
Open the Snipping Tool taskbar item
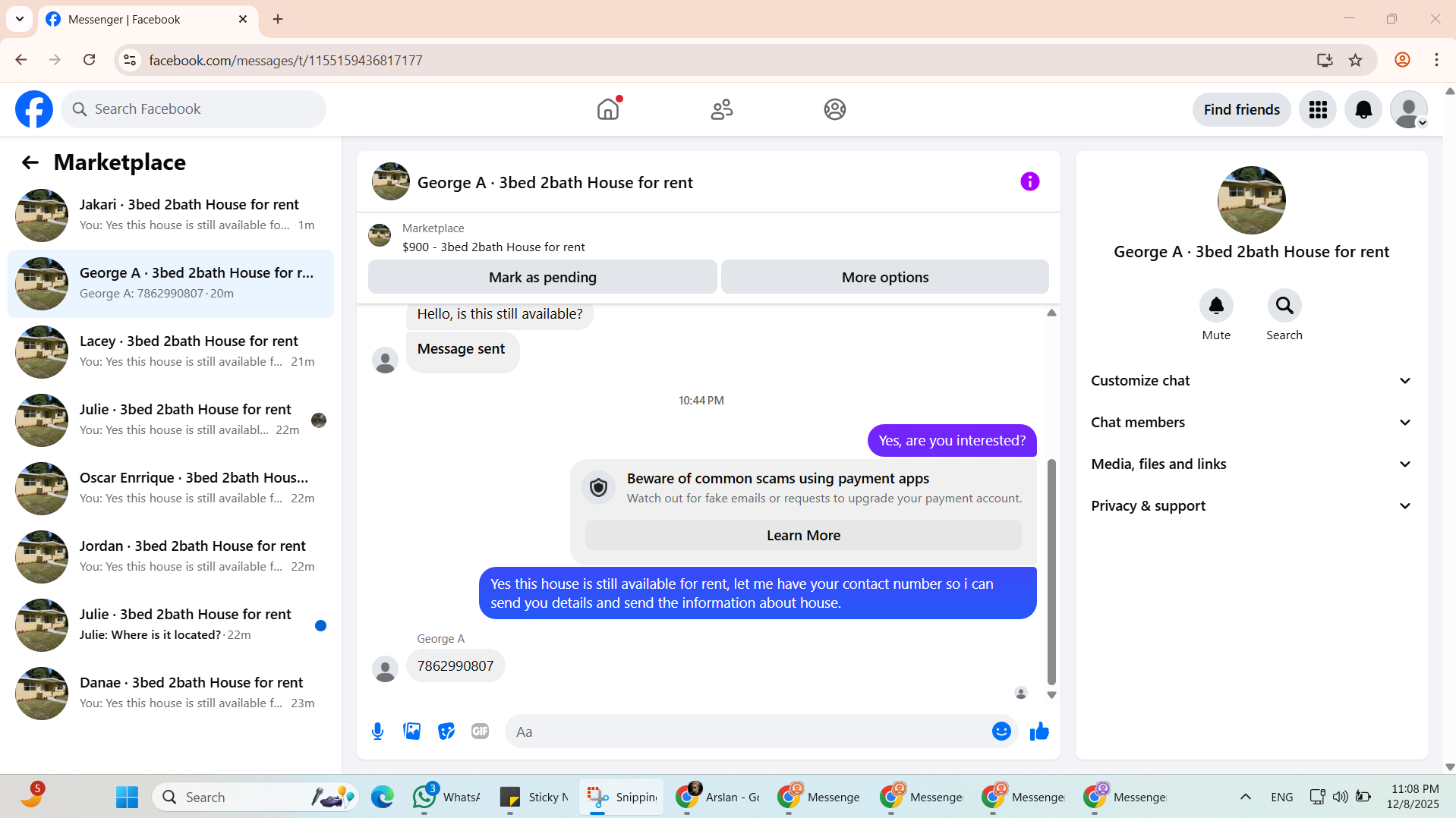pyautogui.click(x=622, y=797)
